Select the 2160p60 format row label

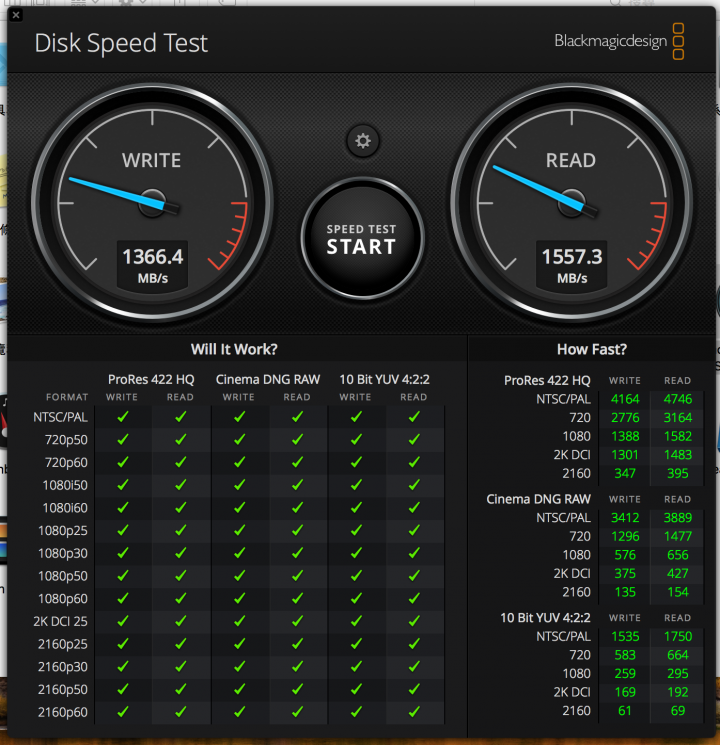point(63,712)
